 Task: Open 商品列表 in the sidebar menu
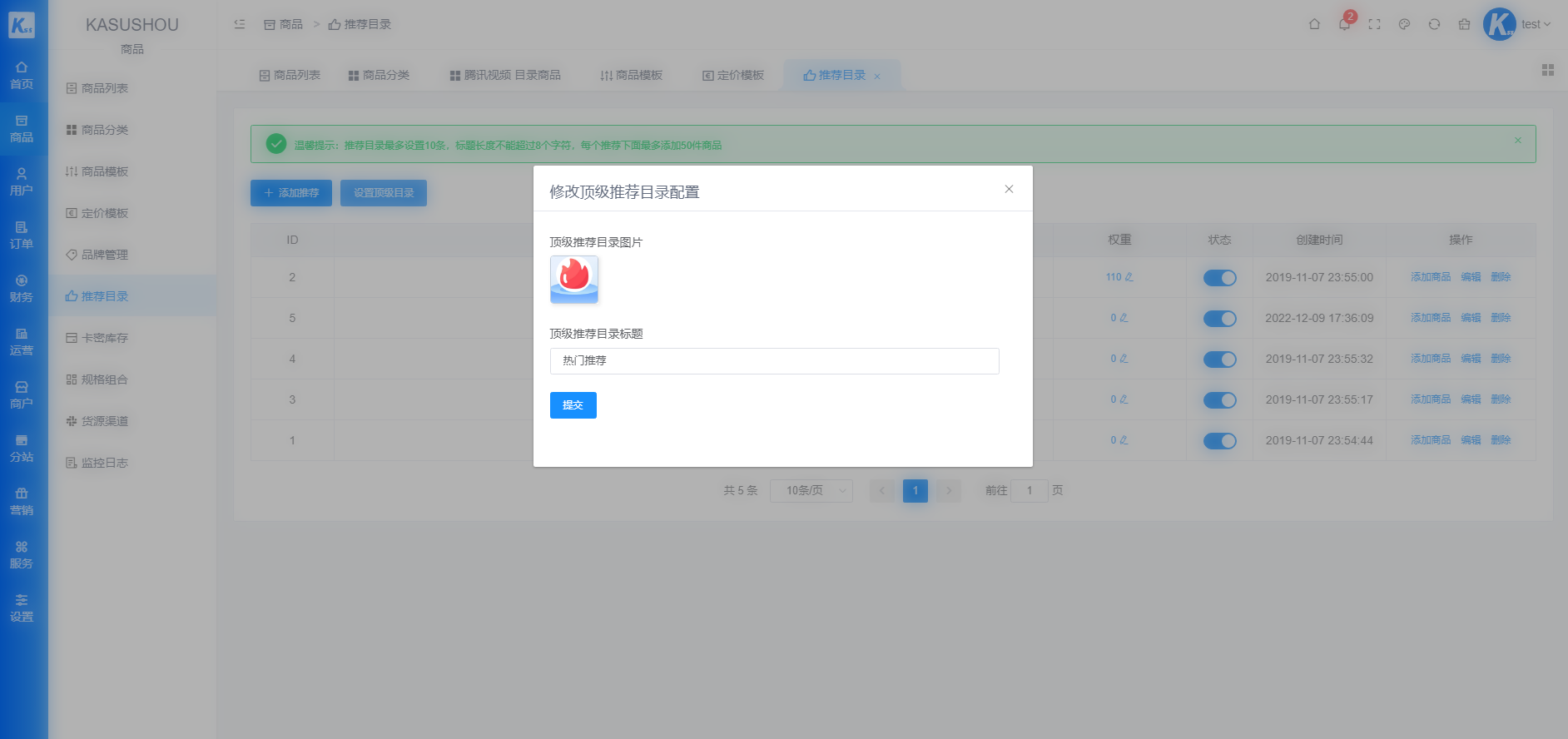pyautogui.click(x=132, y=88)
